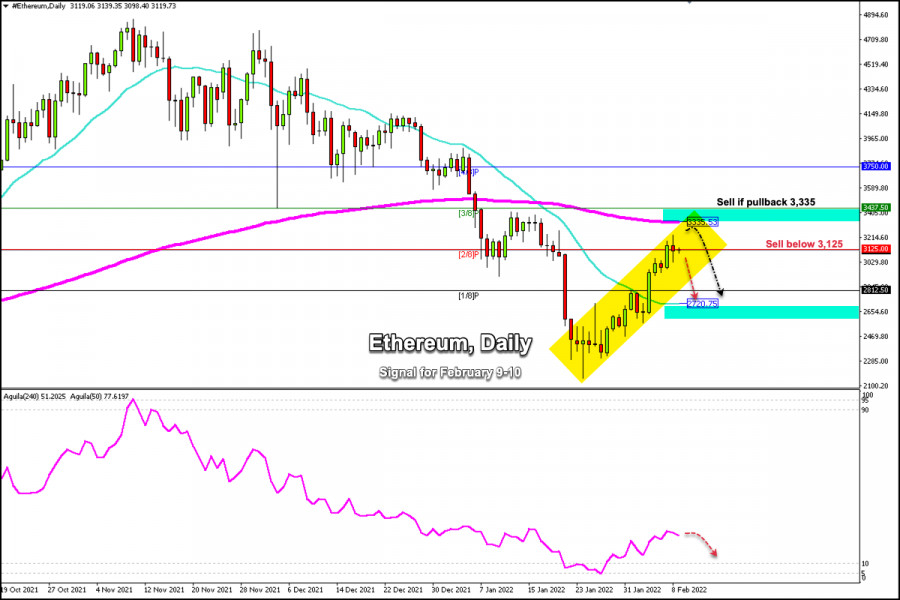Click the 4334.60 price axis value
900x600 pixels.
[x=875, y=89]
